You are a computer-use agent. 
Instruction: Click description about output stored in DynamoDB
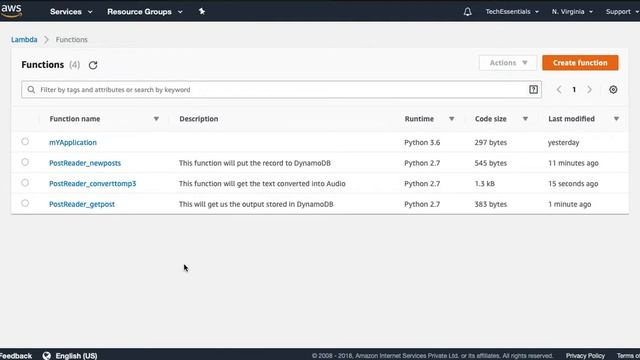(x=256, y=204)
